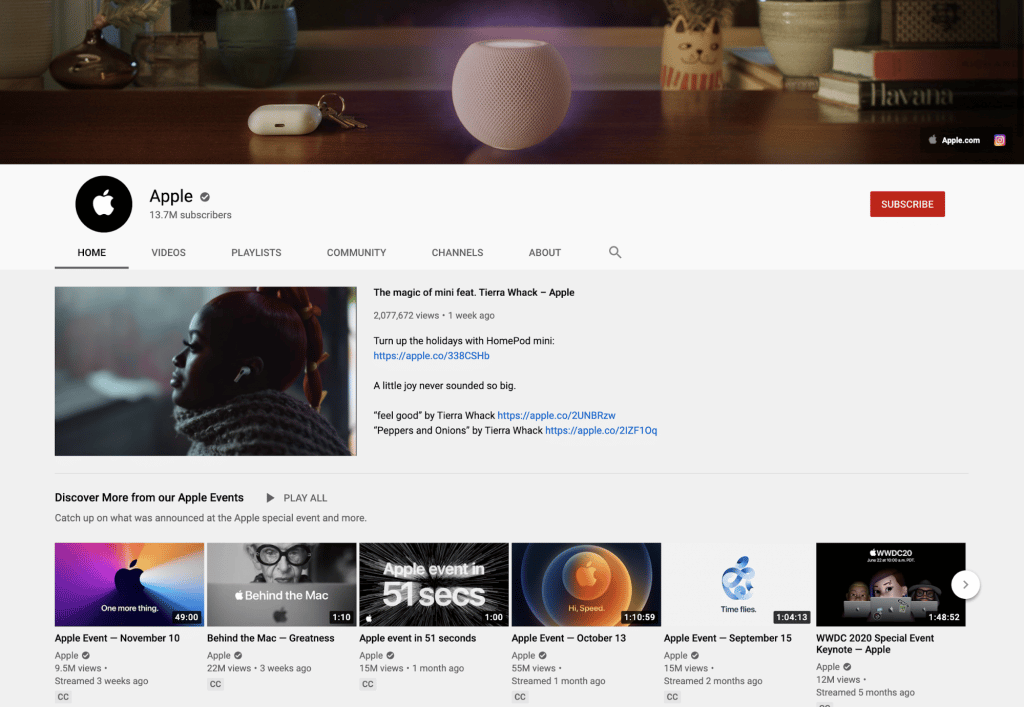Follow the apple.co/338CSHb link
1024x707 pixels.
pos(431,356)
